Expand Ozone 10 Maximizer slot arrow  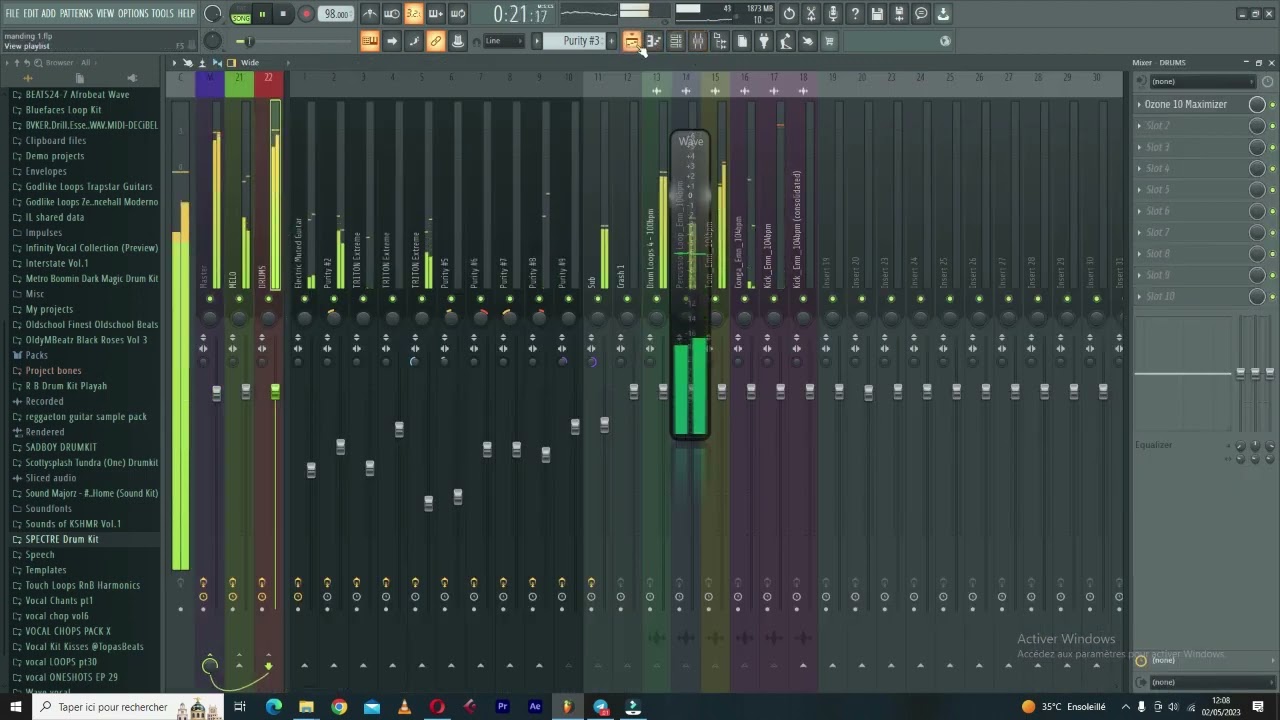tap(1139, 104)
